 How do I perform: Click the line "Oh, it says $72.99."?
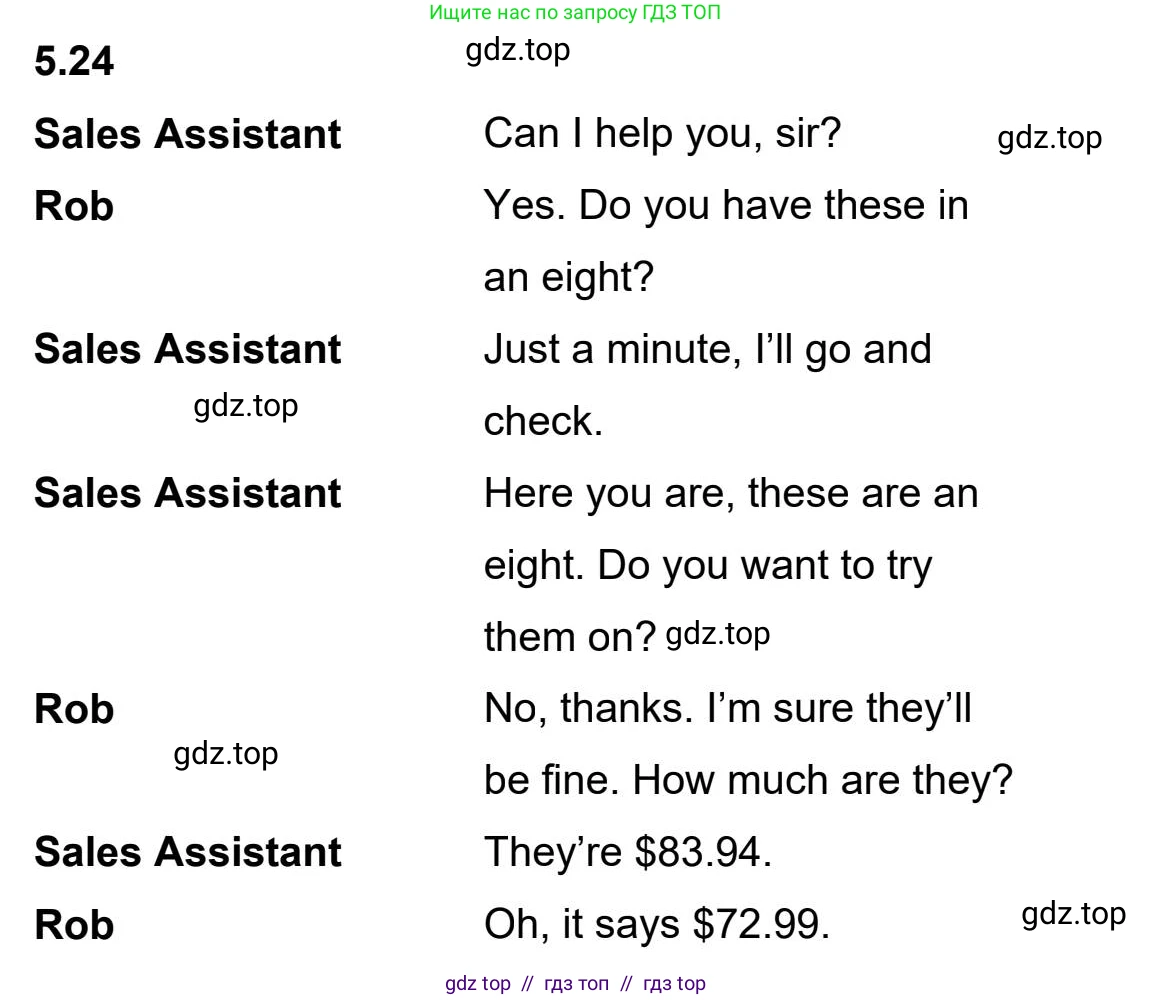coord(656,925)
